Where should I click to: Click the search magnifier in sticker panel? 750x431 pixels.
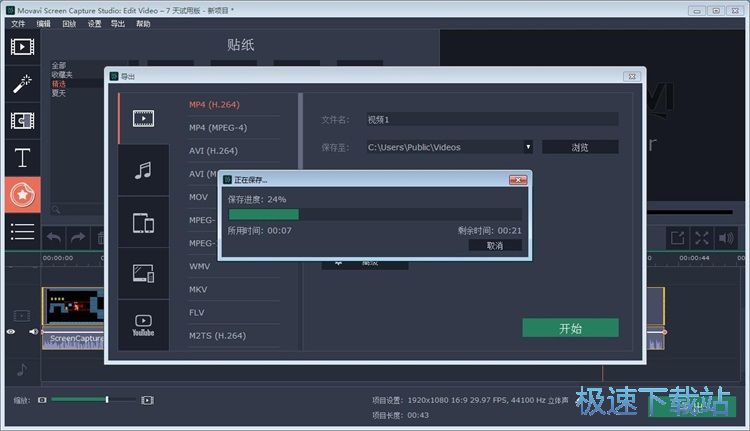[56, 210]
